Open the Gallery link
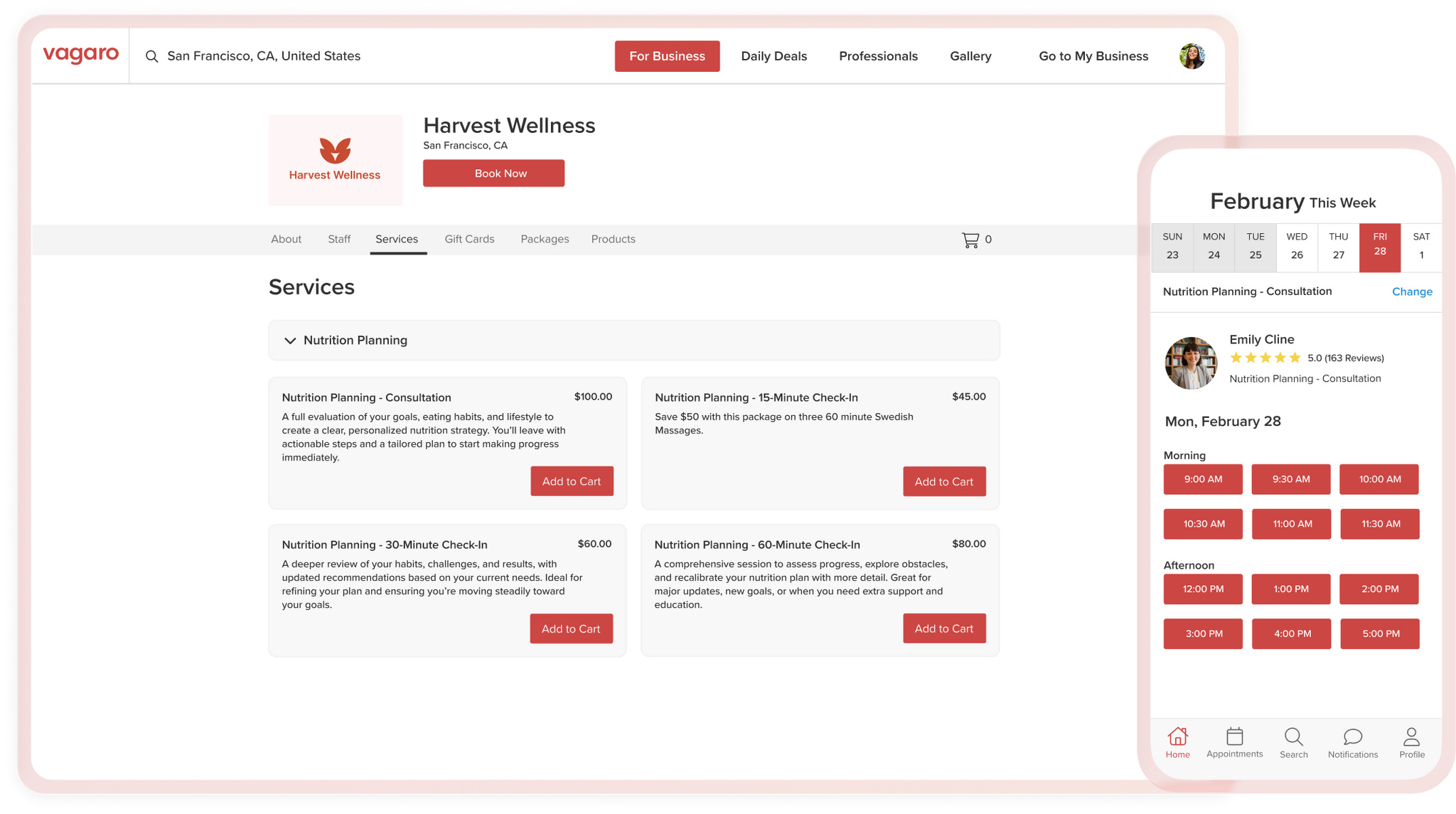Viewport: 1456px width, 814px height. (970, 56)
